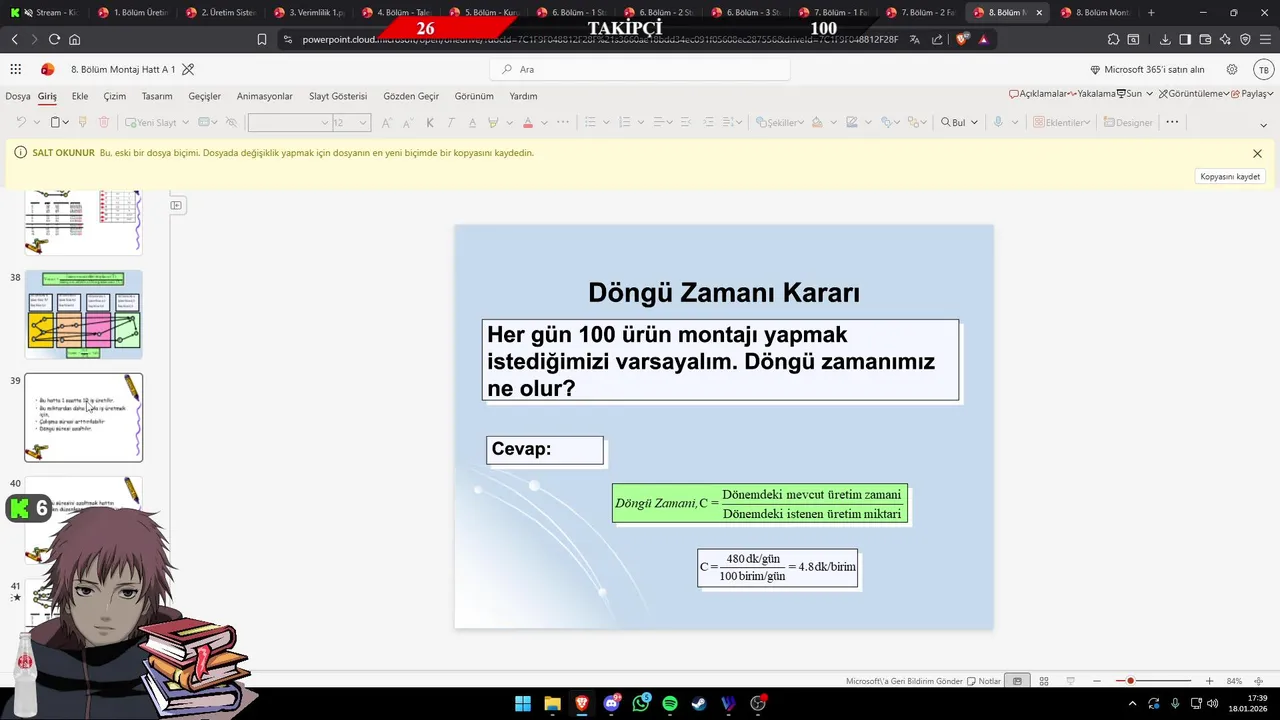1280x720 pixels.
Task: Click the text highlighter icon
Action: click(x=493, y=122)
